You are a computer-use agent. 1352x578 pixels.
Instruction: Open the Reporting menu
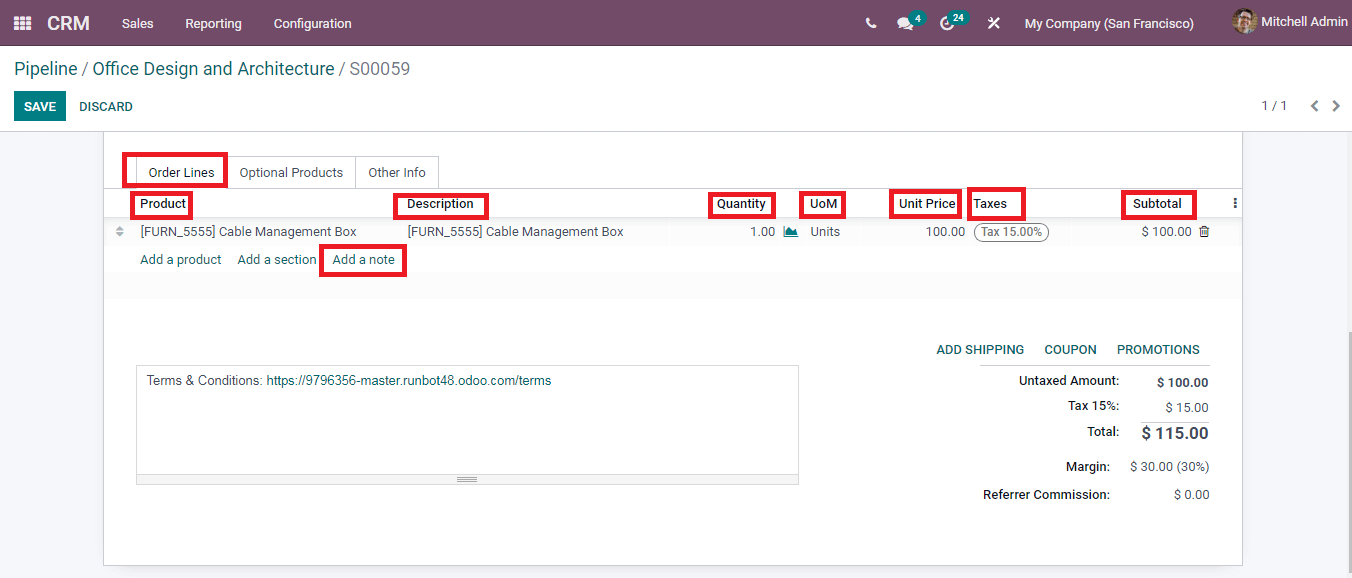point(213,23)
